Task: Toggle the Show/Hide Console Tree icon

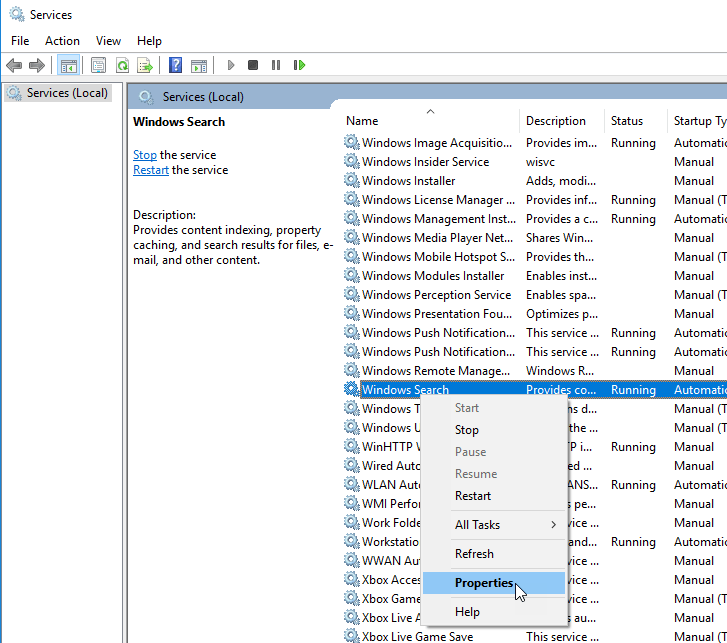Action: tap(69, 65)
